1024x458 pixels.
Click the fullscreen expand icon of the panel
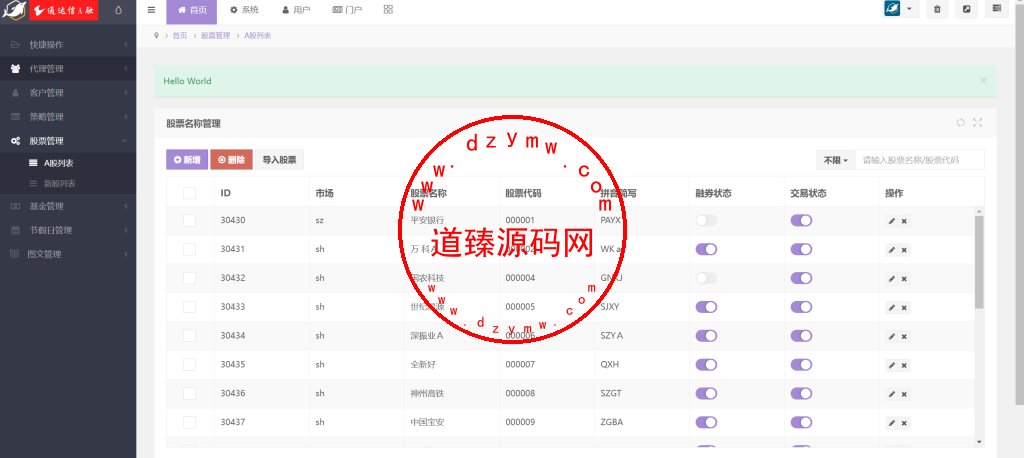point(978,122)
